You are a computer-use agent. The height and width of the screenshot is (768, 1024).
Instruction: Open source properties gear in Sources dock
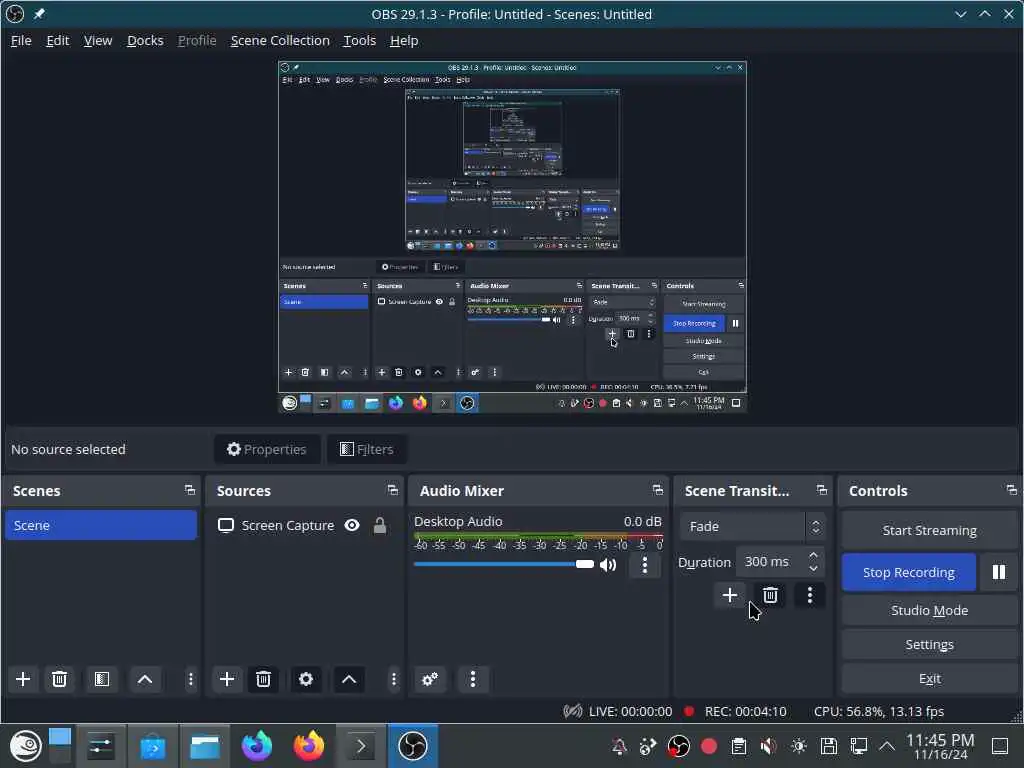pos(306,679)
